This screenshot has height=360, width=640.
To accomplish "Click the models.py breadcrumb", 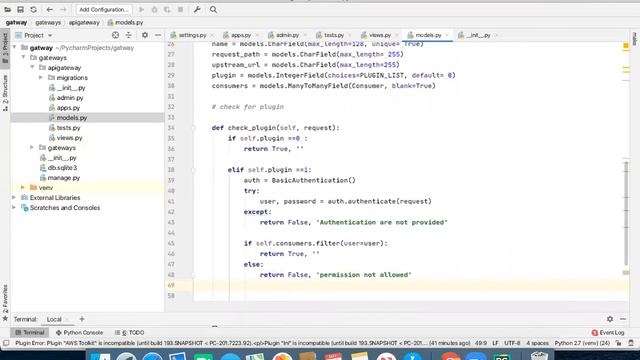I will (125, 22).
